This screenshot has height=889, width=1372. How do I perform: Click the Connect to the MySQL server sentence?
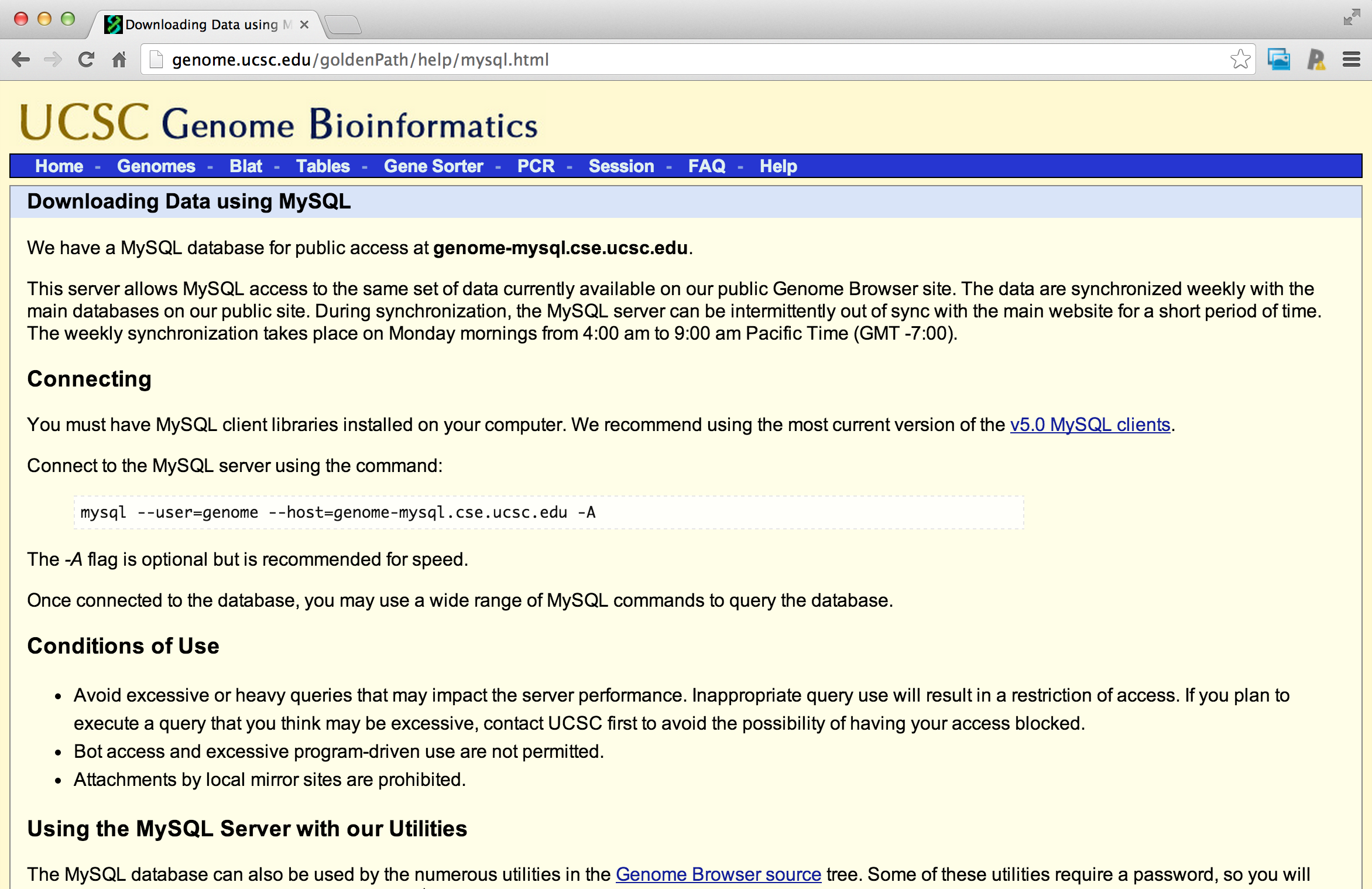[x=235, y=466]
